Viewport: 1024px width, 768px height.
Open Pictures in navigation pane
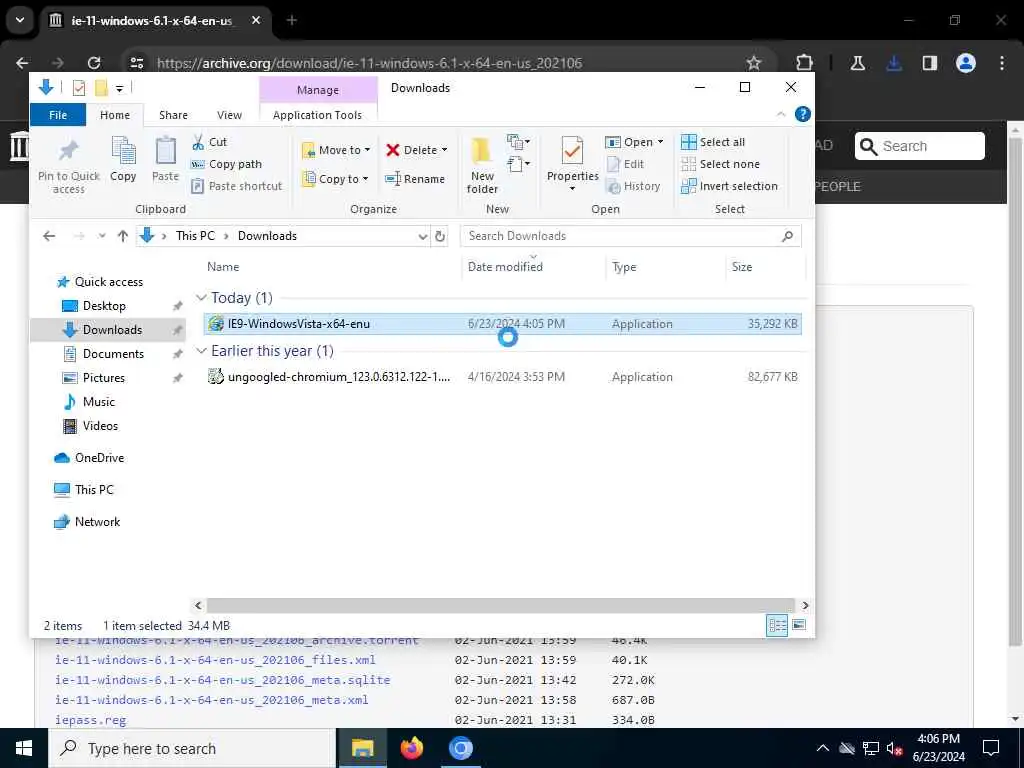pos(103,378)
